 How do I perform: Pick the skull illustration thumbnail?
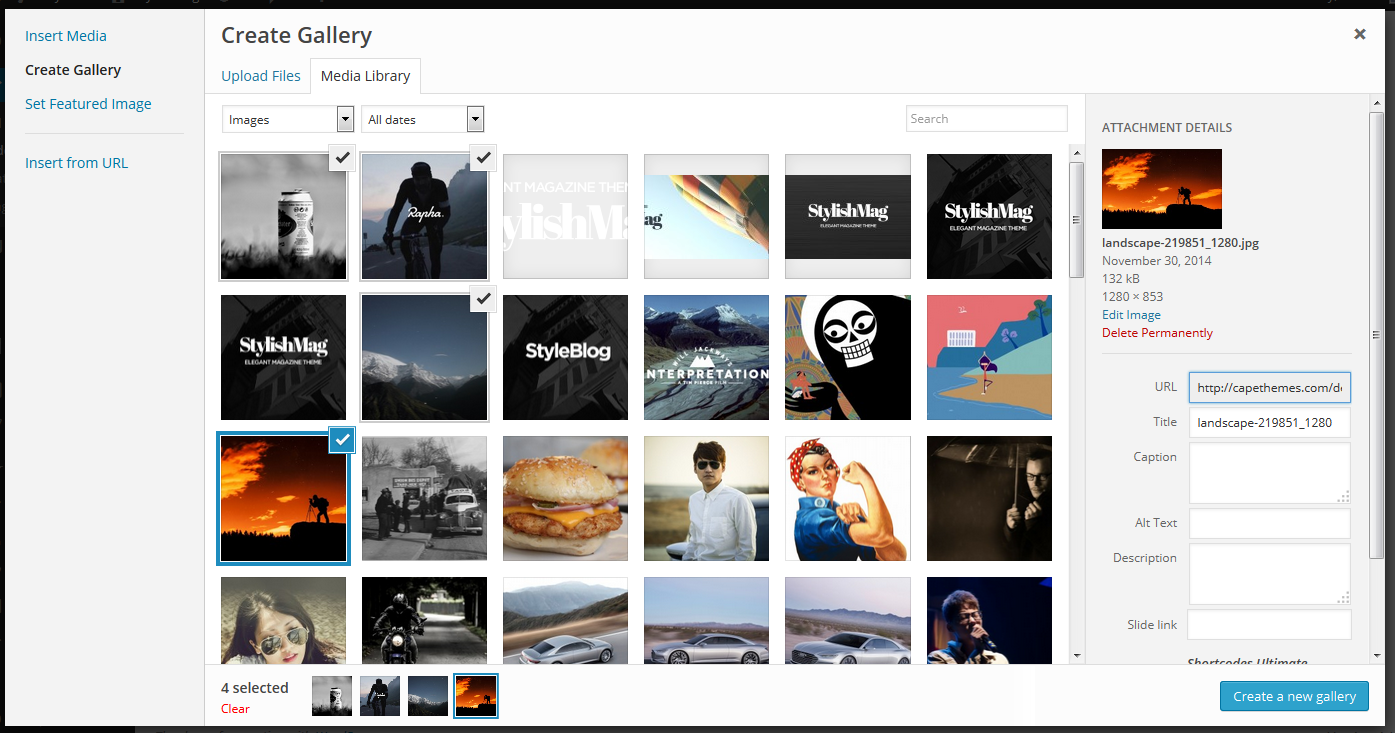[847, 357]
